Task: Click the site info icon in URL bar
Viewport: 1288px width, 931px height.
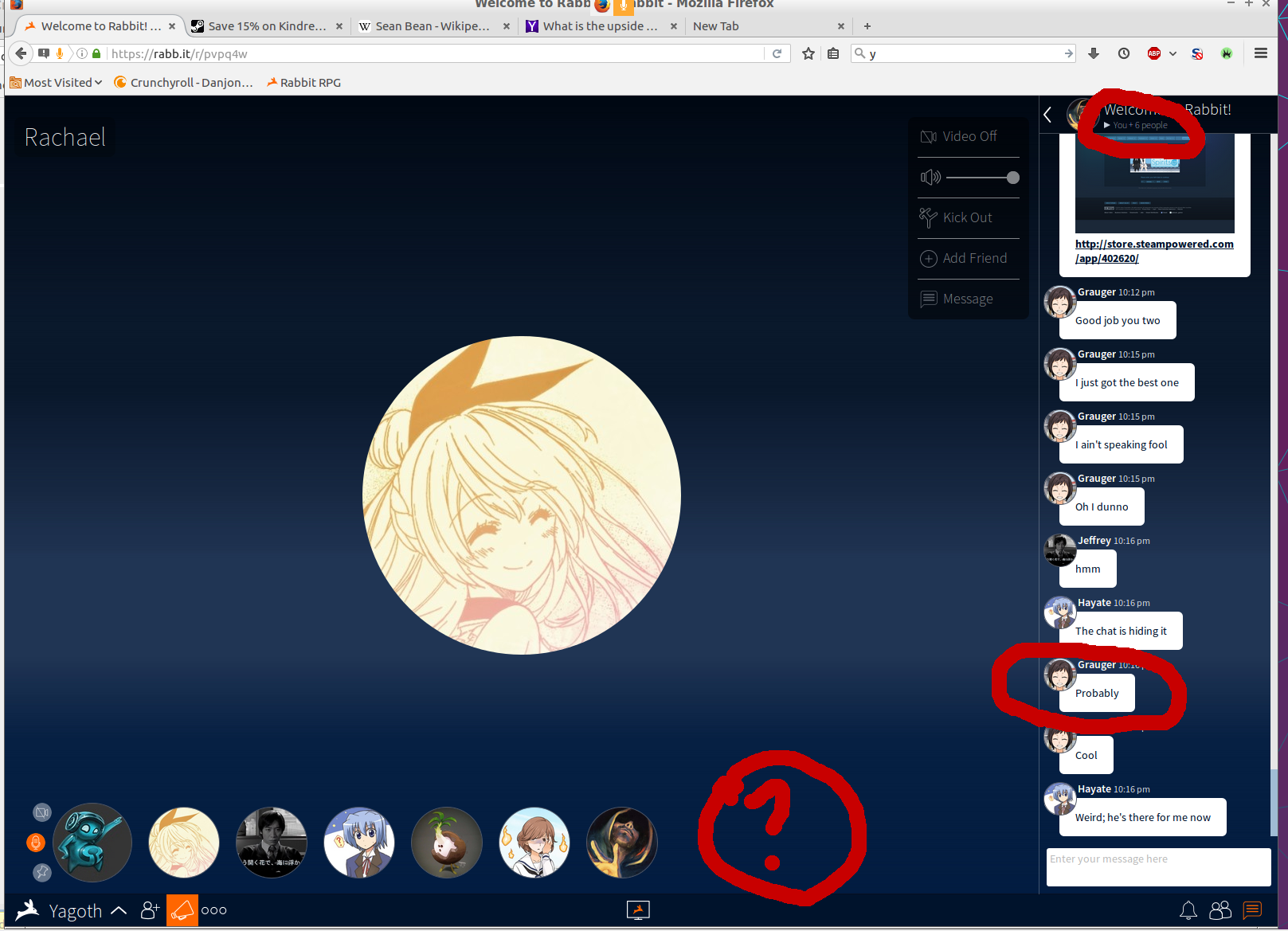Action: click(x=82, y=53)
